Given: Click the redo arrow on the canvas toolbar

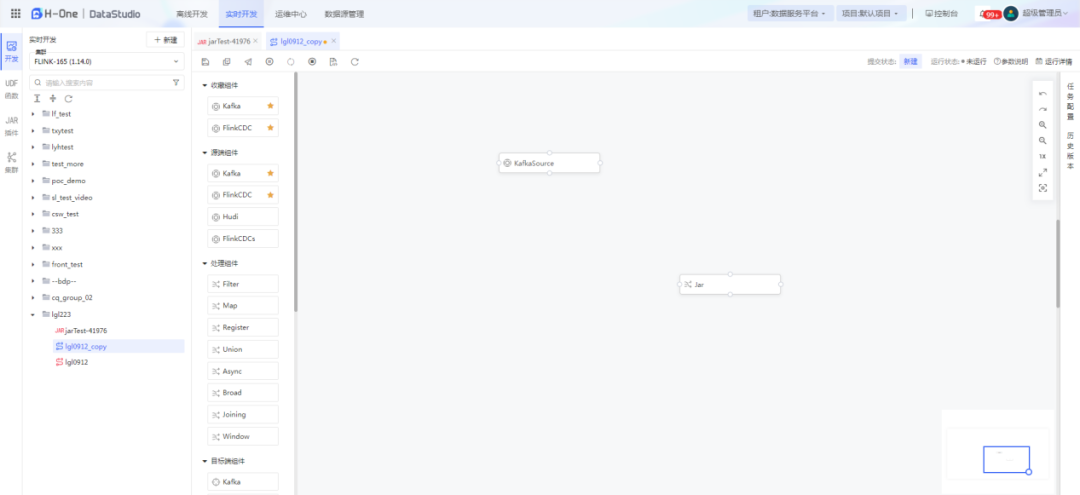Looking at the screenshot, I should 1043,109.
